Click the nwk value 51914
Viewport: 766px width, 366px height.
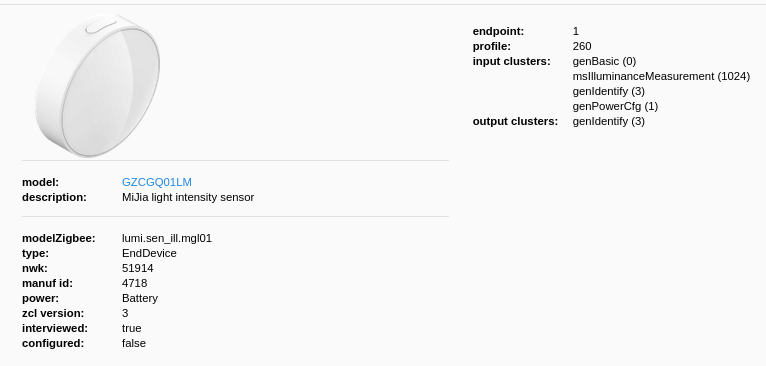138,268
